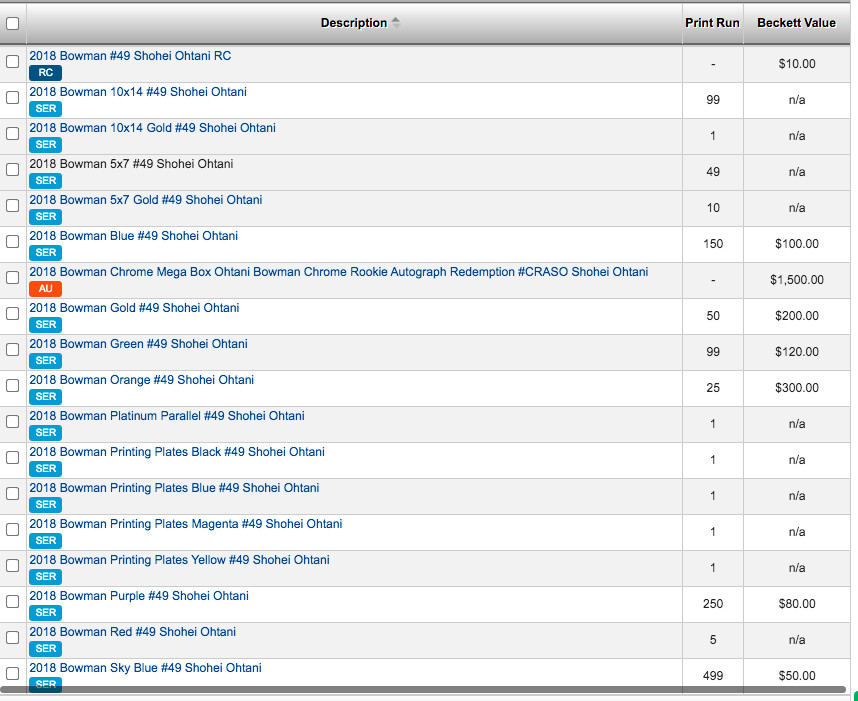This screenshot has height=701, width=858.
Task: Open the Bowman Red #49 link
Action: pos(132,632)
